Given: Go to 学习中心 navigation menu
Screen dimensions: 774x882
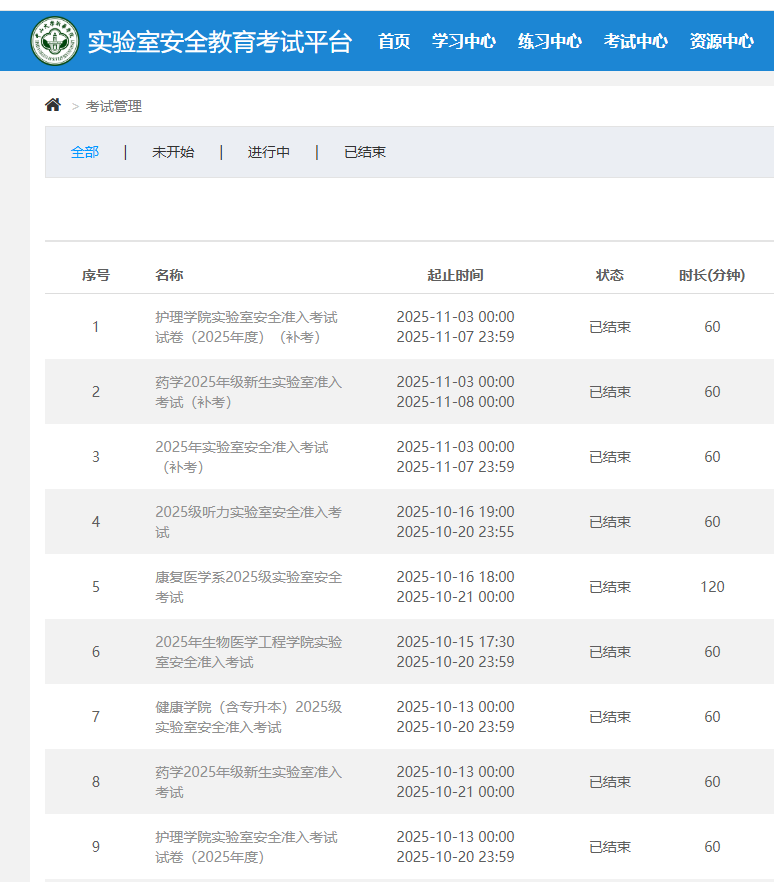Looking at the screenshot, I should (463, 41).
